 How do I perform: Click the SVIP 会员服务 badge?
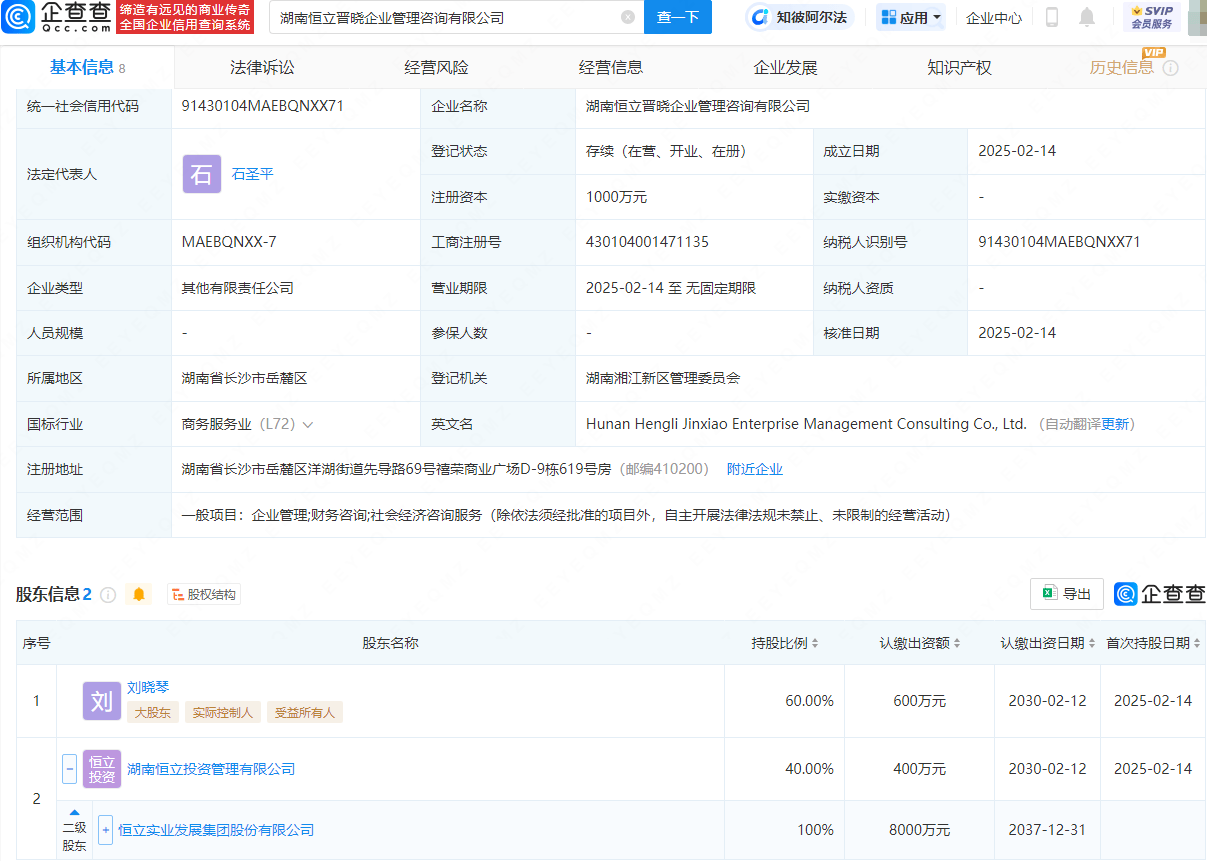coord(1151,17)
